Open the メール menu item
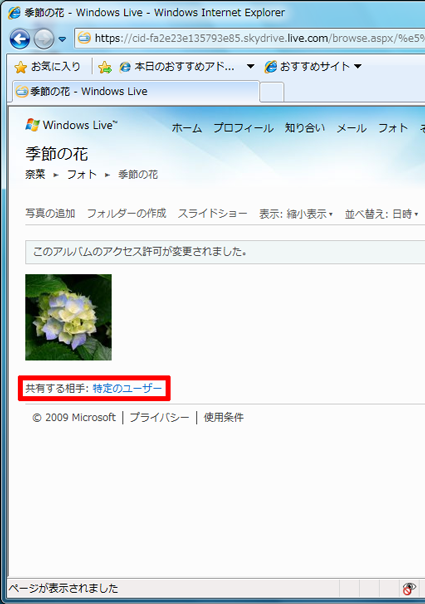The height and width of the screenshot is (604, 425). tap(351, 128)
